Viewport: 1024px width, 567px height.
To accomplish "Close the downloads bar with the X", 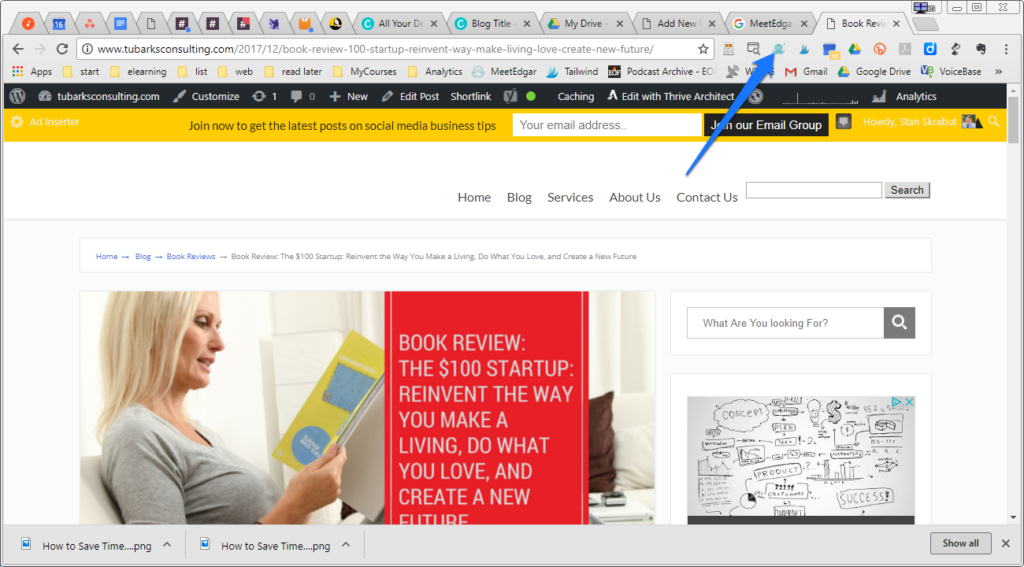I will pos(1006,543).
